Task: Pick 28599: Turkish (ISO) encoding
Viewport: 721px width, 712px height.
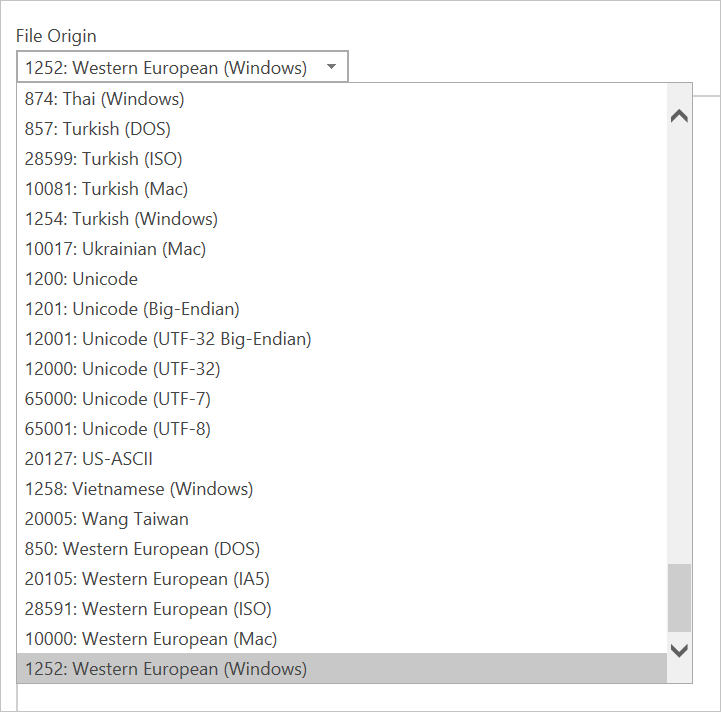Action: click(x=342, y=159)
